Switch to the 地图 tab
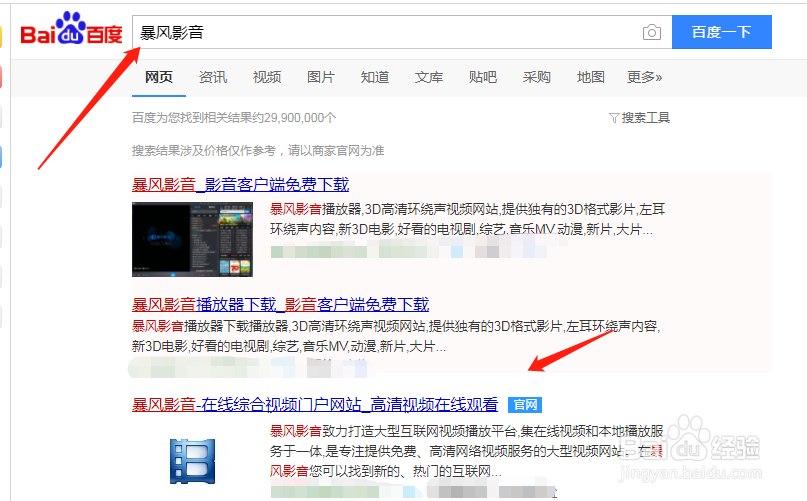 pos(590,77)
